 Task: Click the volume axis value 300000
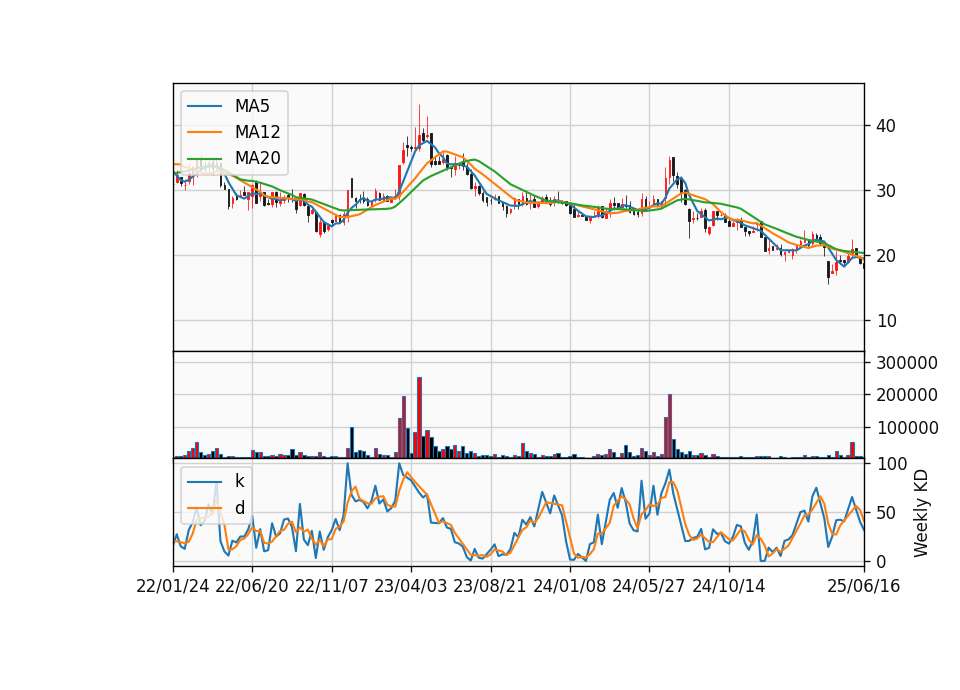pos(907,363)
